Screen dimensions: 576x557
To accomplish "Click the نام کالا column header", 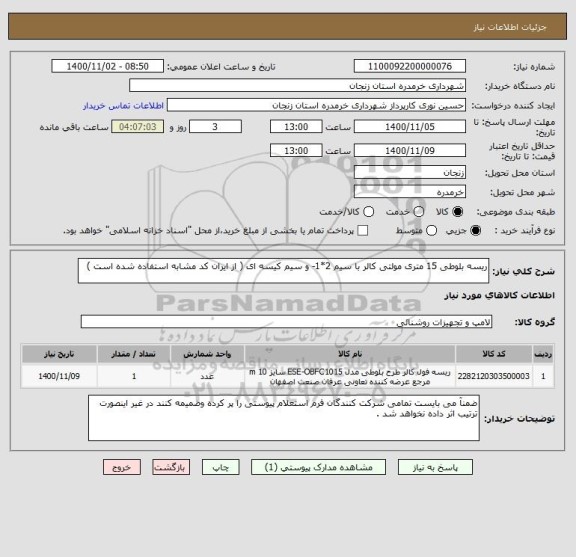I will point(350,354).
